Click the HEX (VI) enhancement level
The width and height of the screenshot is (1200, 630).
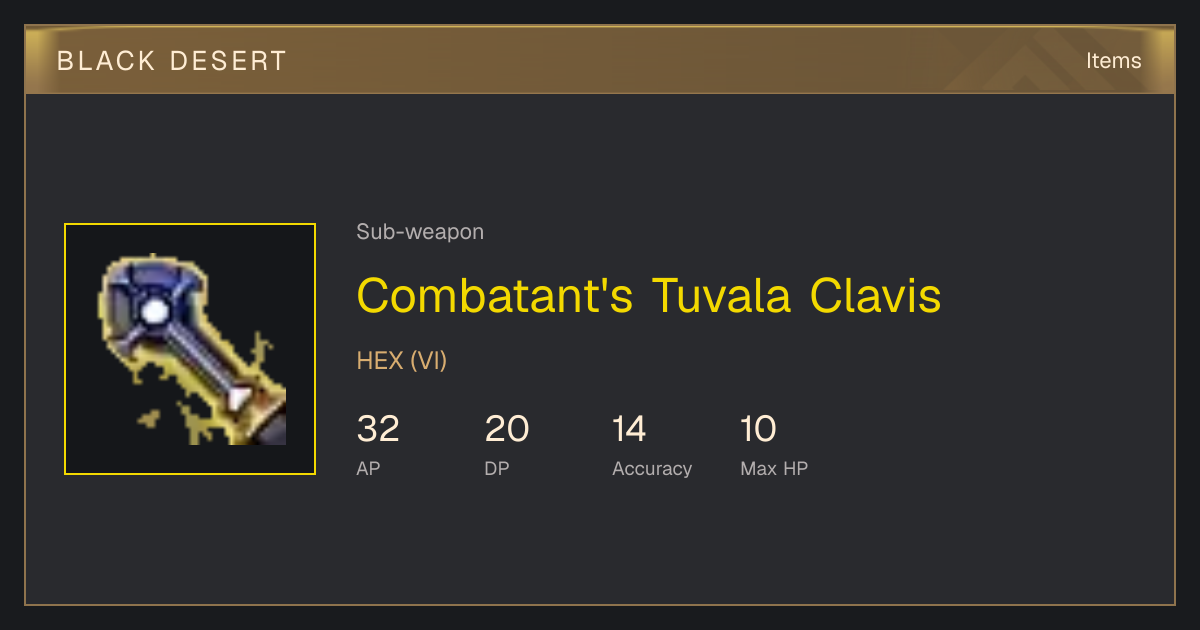click(x=402, y=361)
